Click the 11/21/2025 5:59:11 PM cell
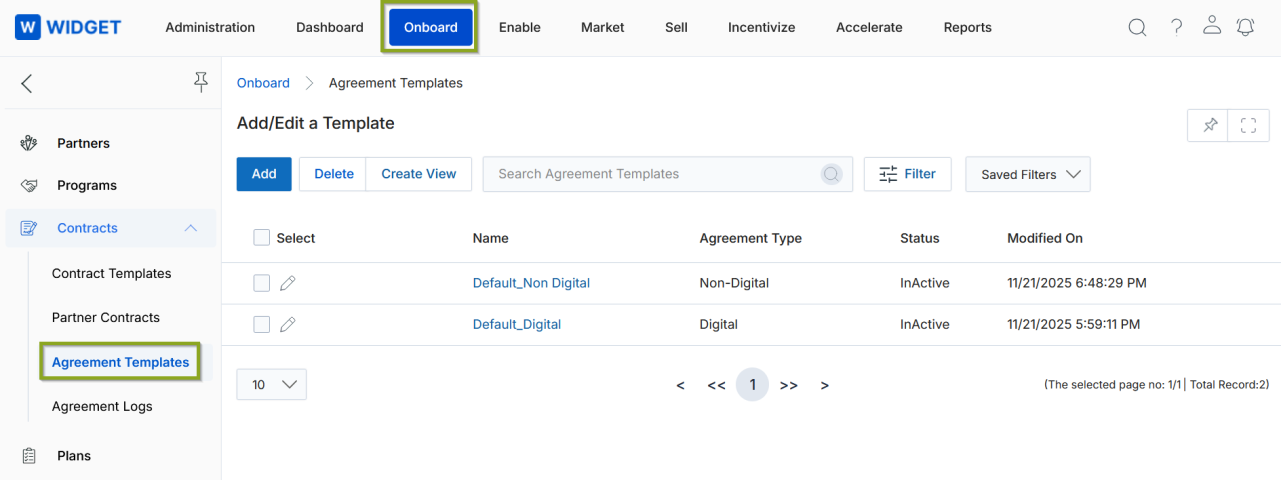 1074,324
